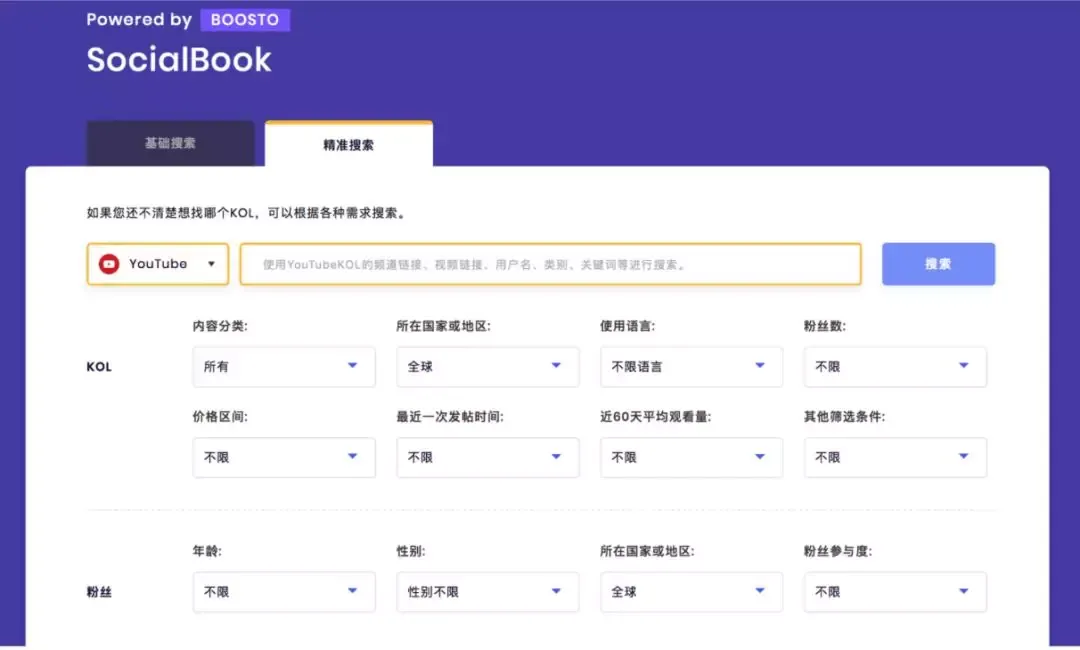The image size is (1080, 650).
Task: Expand the 其他筛选条件 dropdown
Action: [x=895, y=457]
